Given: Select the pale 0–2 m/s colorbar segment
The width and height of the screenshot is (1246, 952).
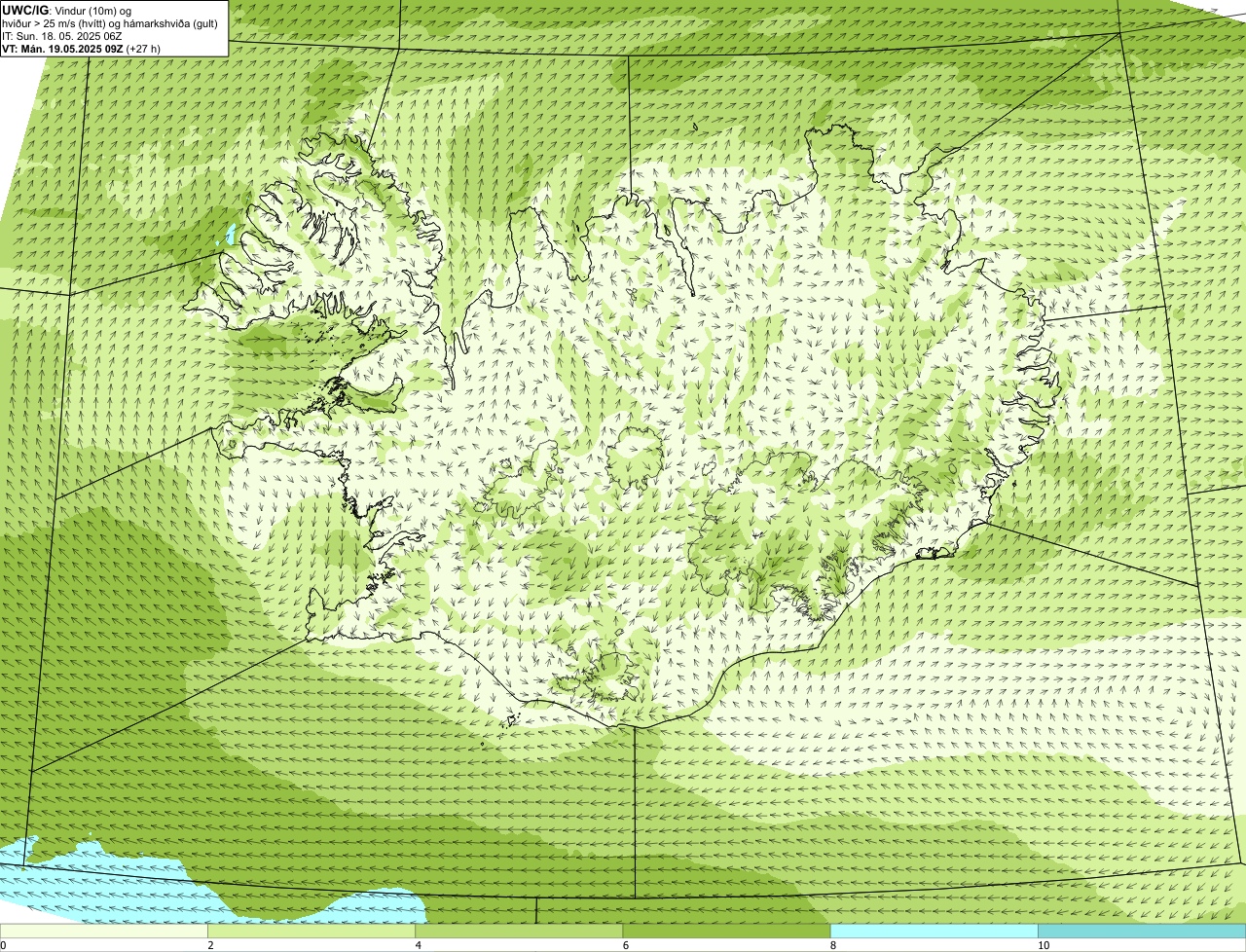Looking at the screenshot, I should pyautogui.click(x=103, y=932).
